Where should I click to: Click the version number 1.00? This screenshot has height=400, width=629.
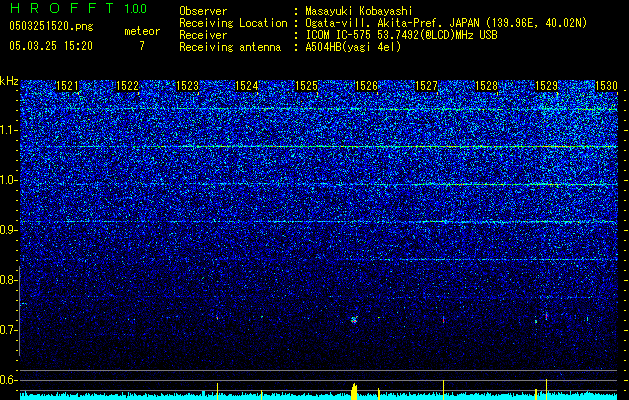[x=135, y=8]
